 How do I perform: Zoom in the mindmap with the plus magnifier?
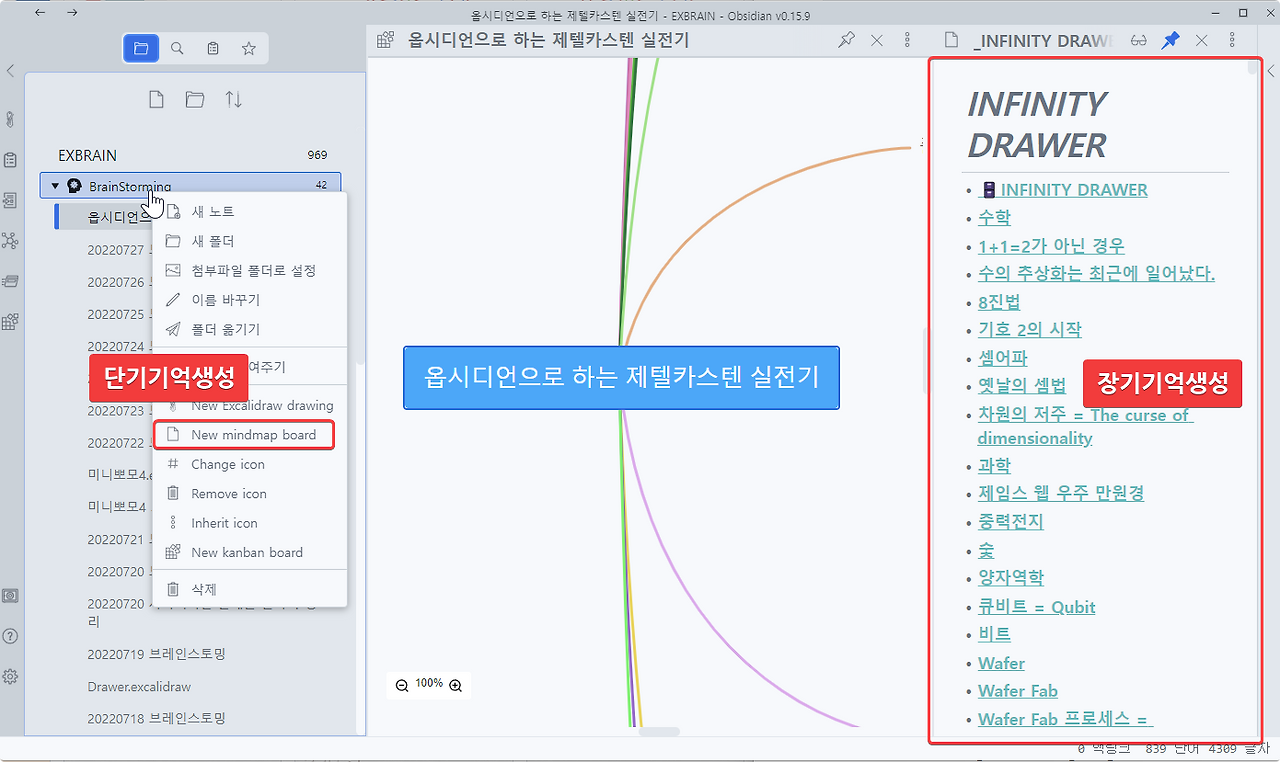[x=456, y=685]
